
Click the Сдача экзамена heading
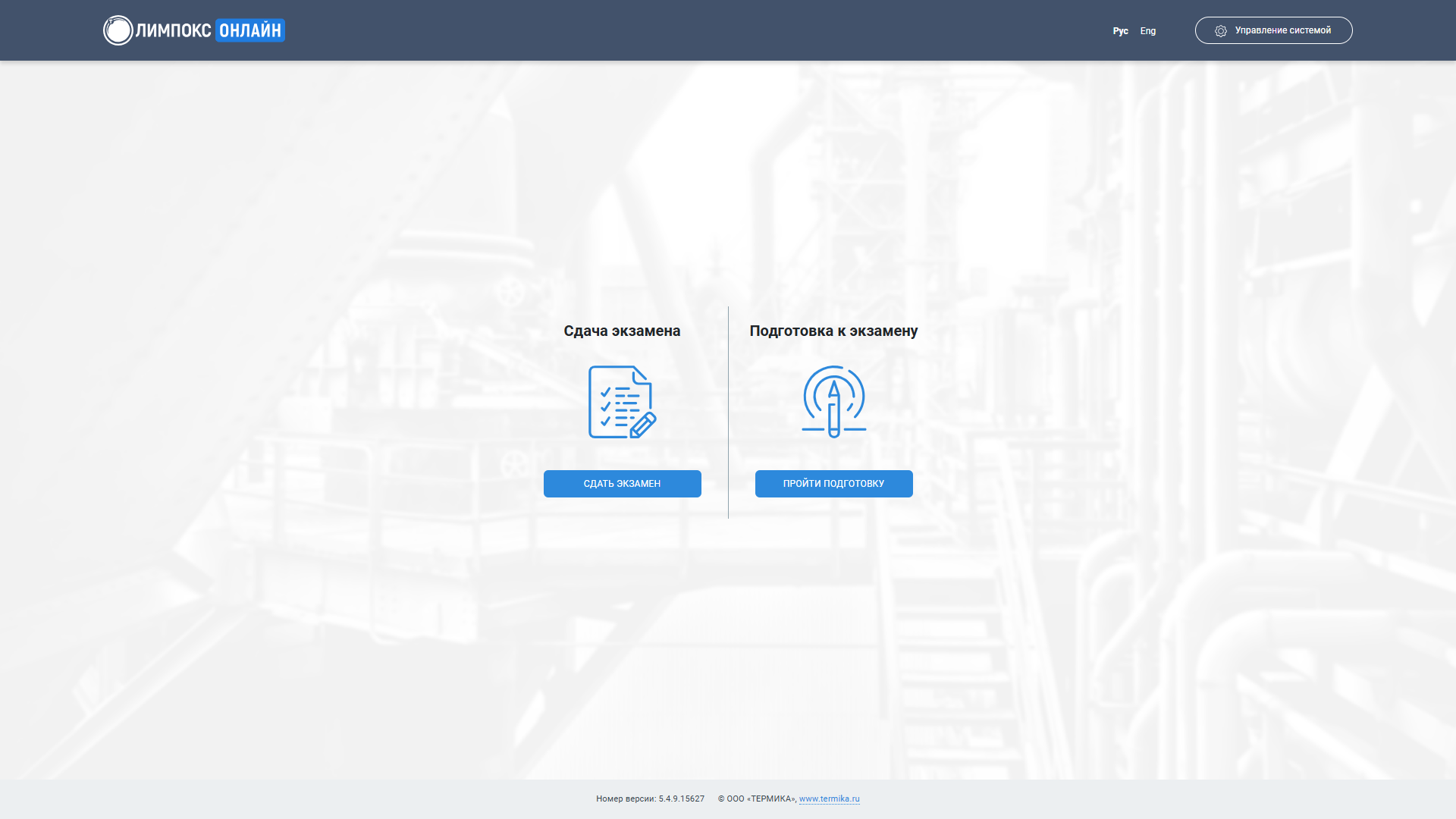point(622,331)
